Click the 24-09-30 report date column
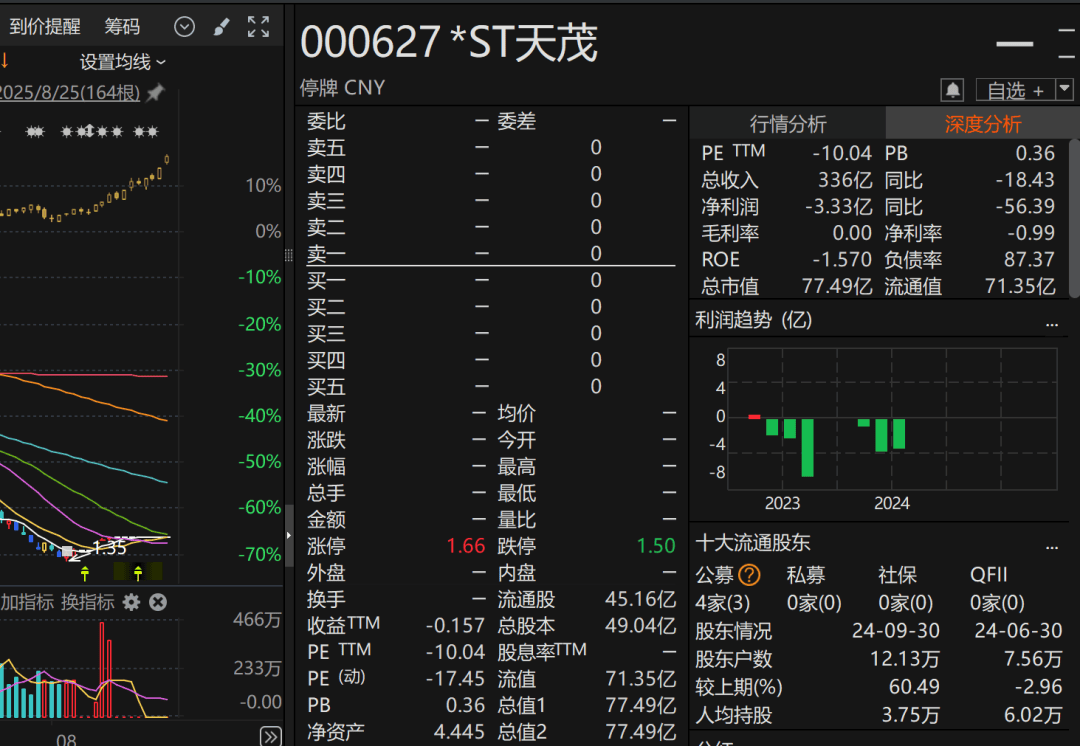The width and height of the screenshot is (1080, 746). click(895, 630)
